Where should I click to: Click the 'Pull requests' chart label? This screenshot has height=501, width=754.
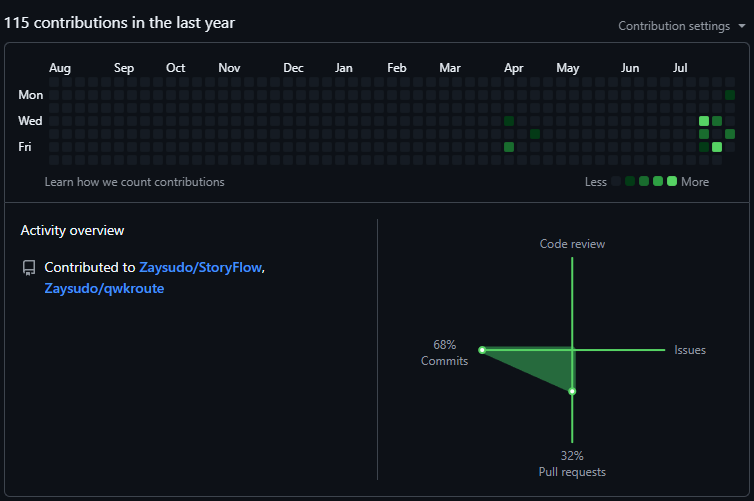[572, 472]
